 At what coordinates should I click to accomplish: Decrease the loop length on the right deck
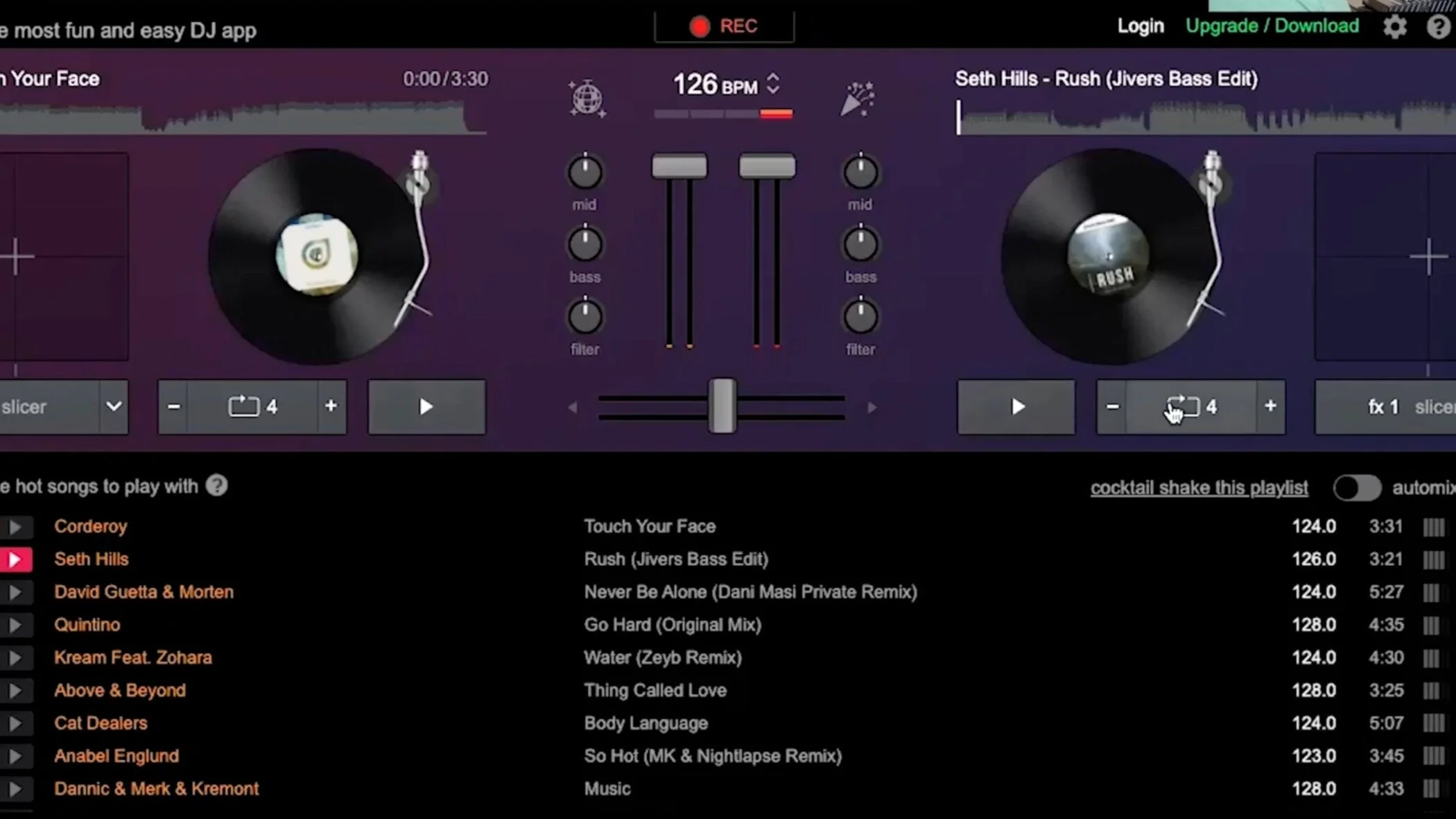(1112, 407)
